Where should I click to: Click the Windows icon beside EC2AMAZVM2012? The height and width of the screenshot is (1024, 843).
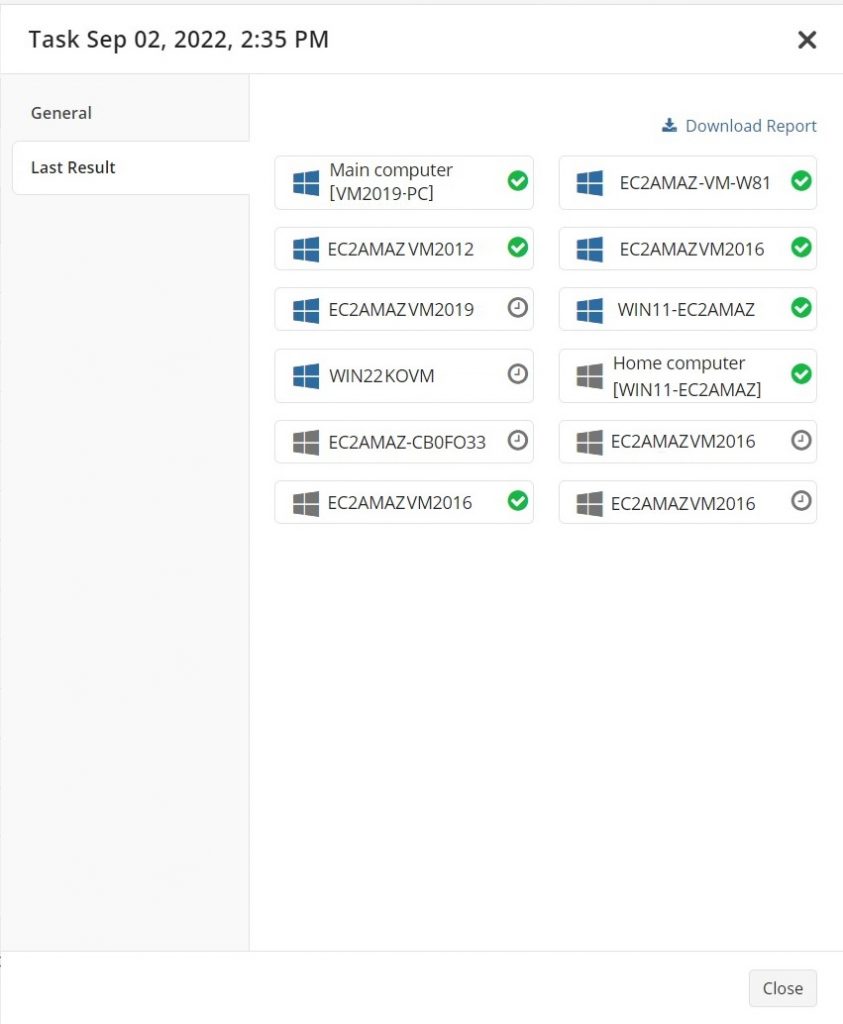pyautogui.click(x=305, y=248)
